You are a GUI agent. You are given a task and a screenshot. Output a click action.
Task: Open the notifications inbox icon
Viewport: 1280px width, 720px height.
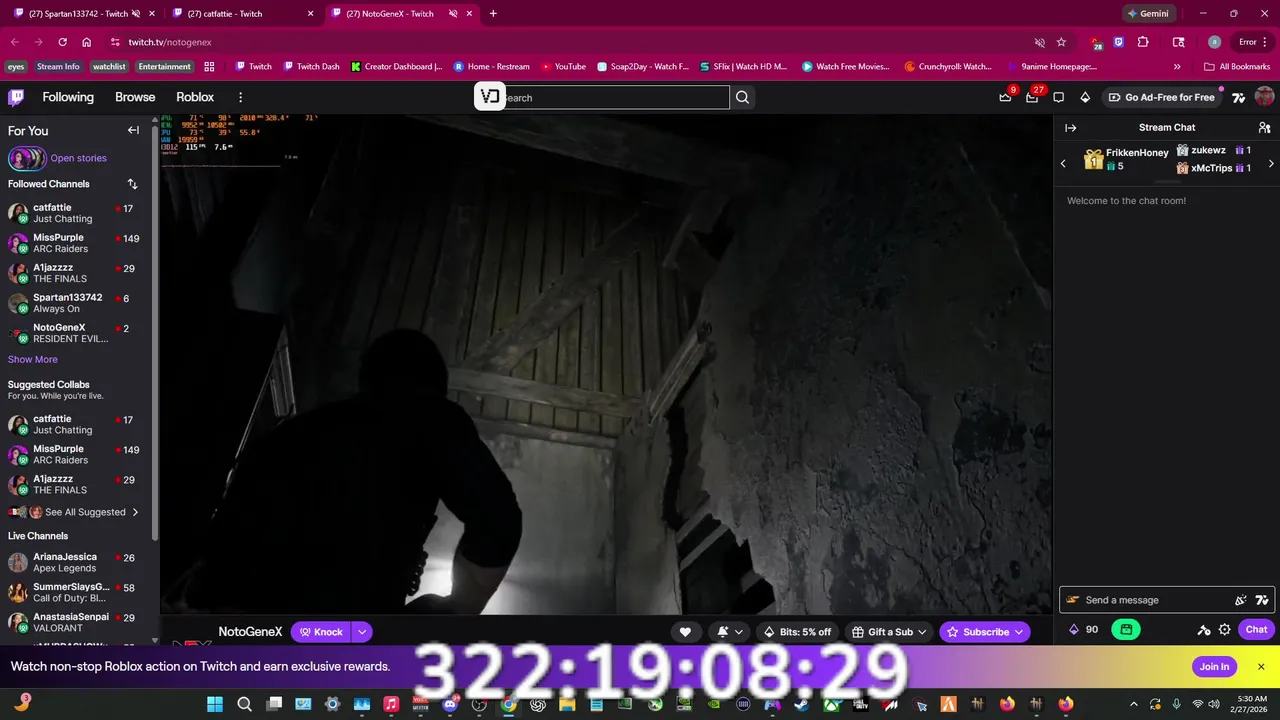coord(1032,97)
